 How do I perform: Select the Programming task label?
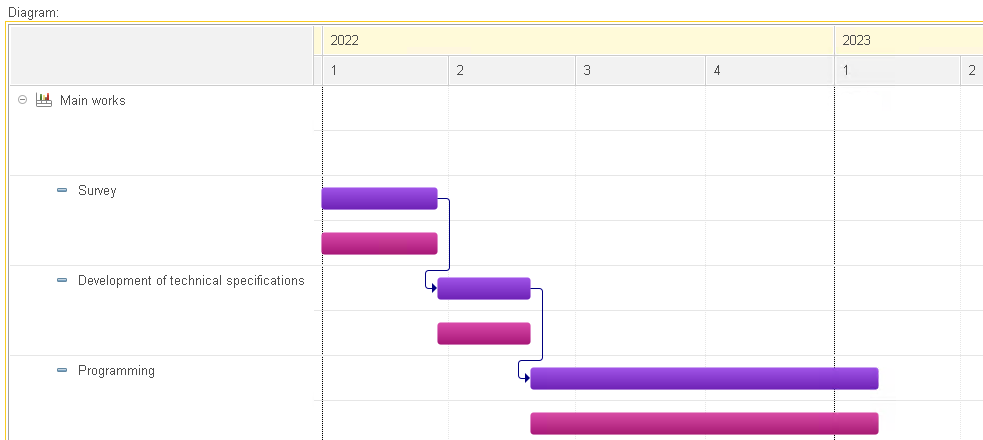tap(116, 370)
